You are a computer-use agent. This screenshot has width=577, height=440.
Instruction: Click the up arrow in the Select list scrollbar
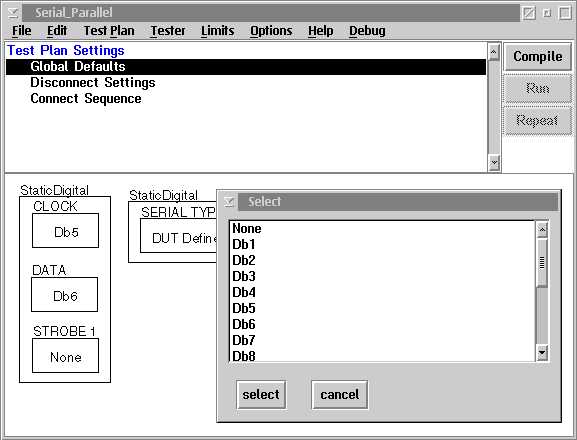542,230
